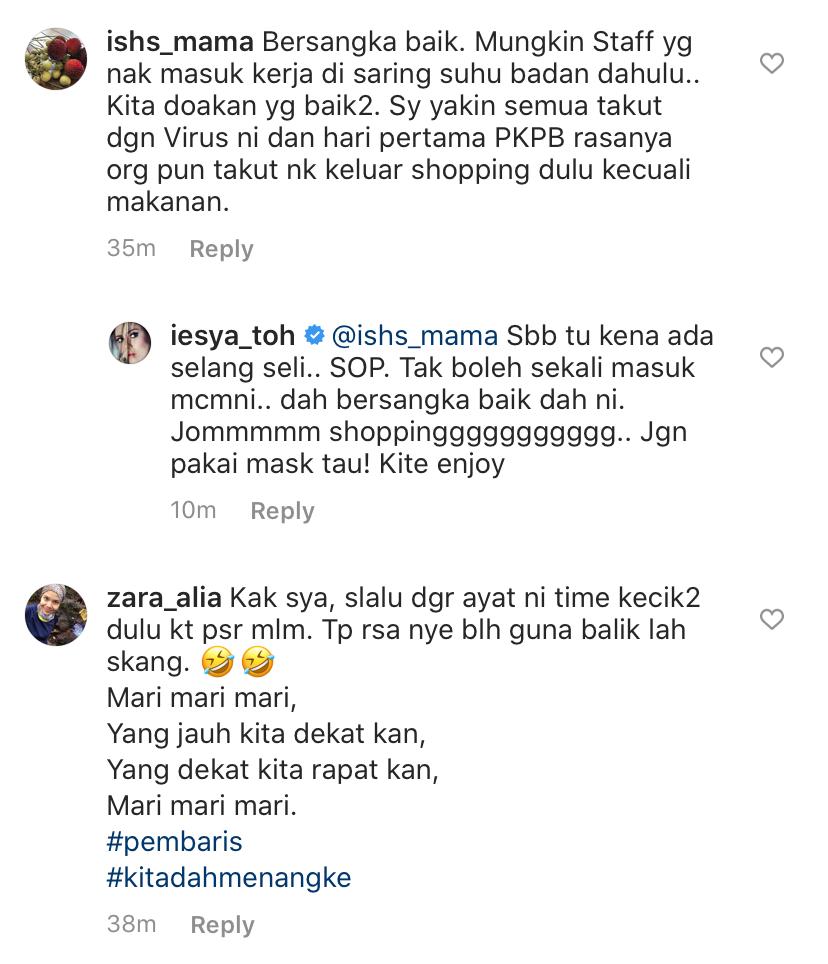828x964 pixels.
Task: Tap the 38m timestamp on zara_alia comment
Action: 132,924
